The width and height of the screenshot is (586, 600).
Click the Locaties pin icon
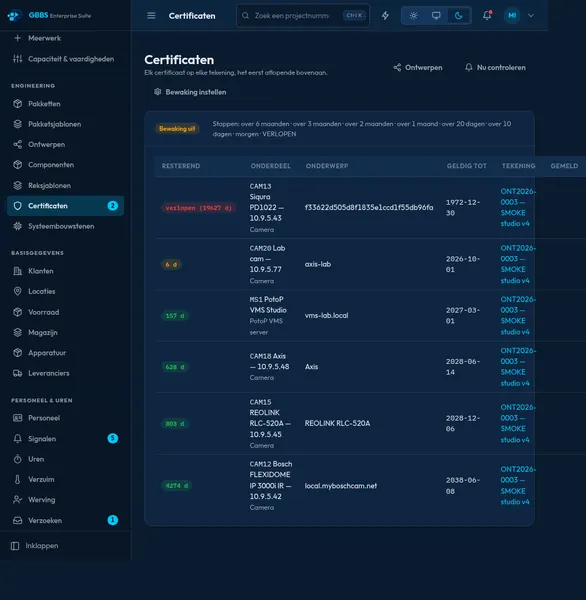(18, 291)
